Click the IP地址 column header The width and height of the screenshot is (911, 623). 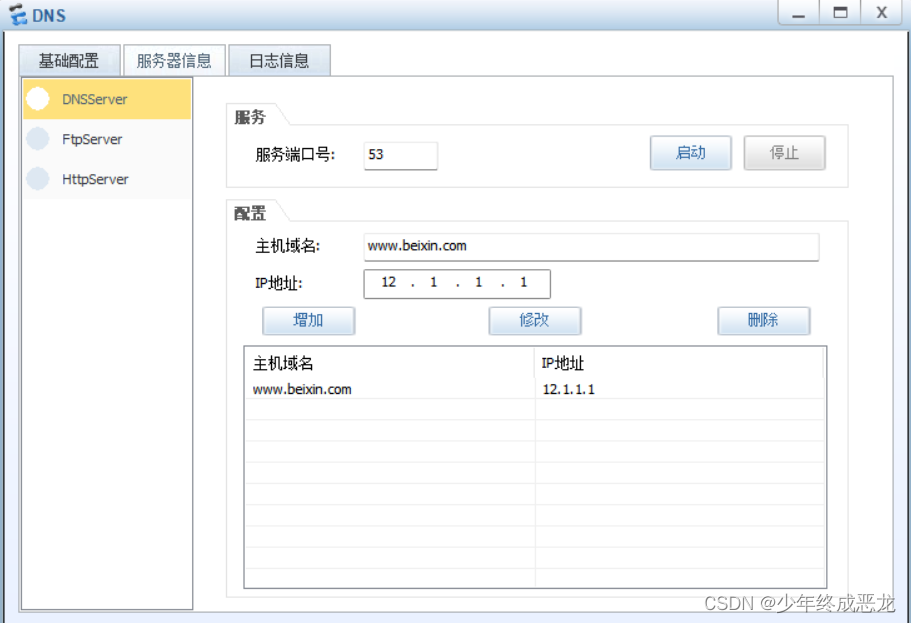pyautogui.click(x=679, y=364)
